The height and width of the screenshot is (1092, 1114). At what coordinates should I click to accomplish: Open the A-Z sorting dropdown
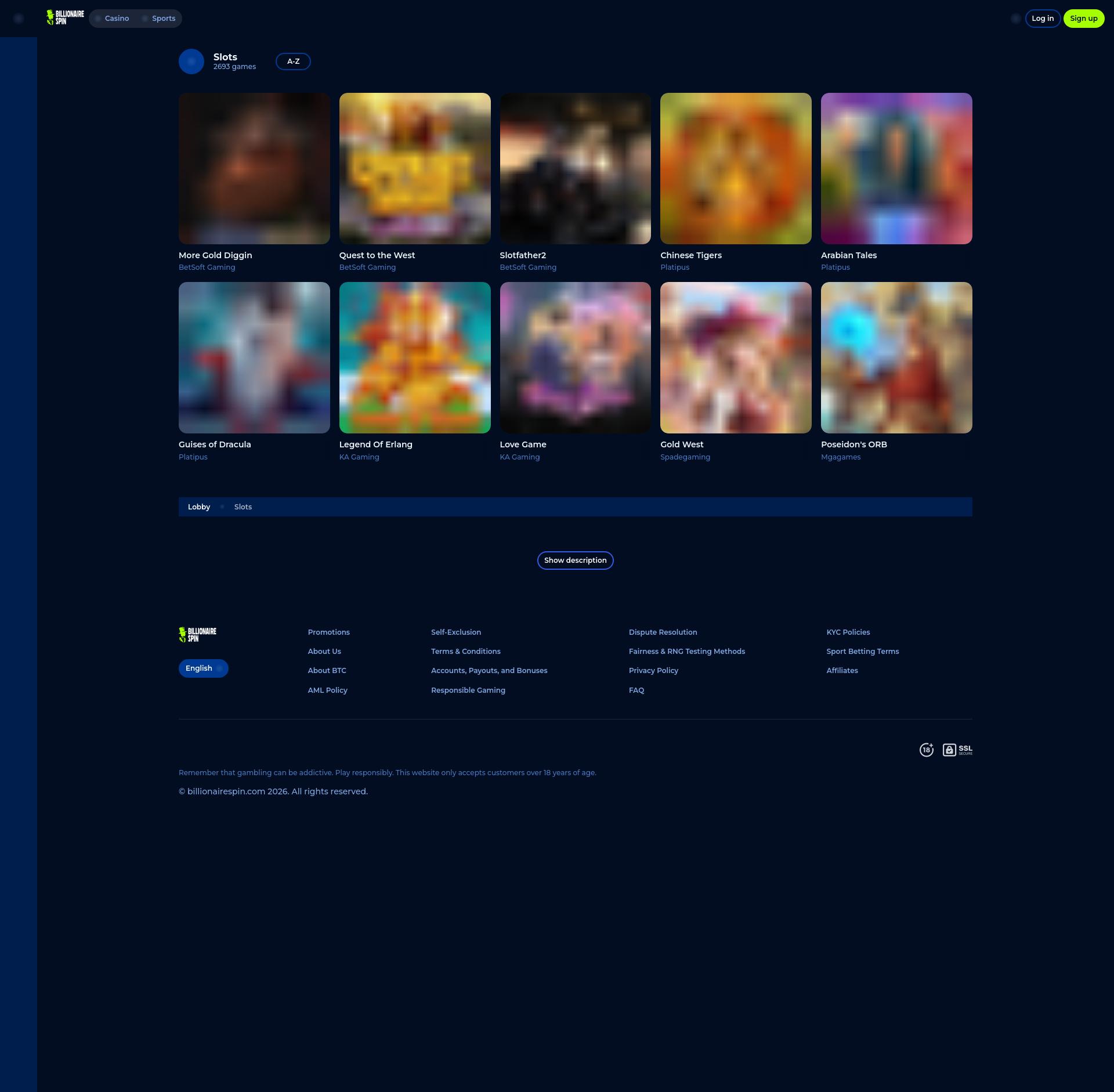[x=293, y=62]
